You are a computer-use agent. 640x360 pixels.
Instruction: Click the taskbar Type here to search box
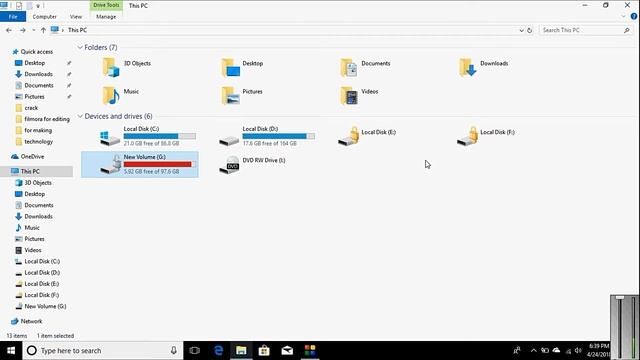[x=102, y=351]
